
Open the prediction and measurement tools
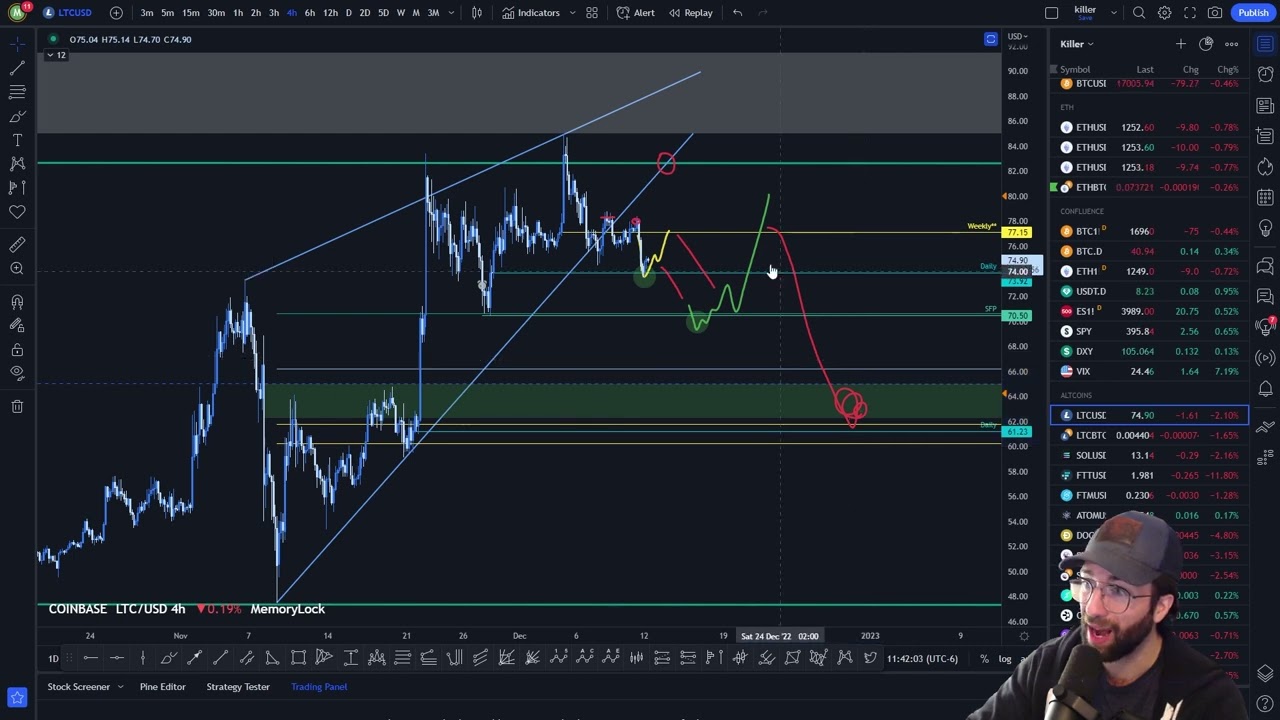[x=17, y=187]
